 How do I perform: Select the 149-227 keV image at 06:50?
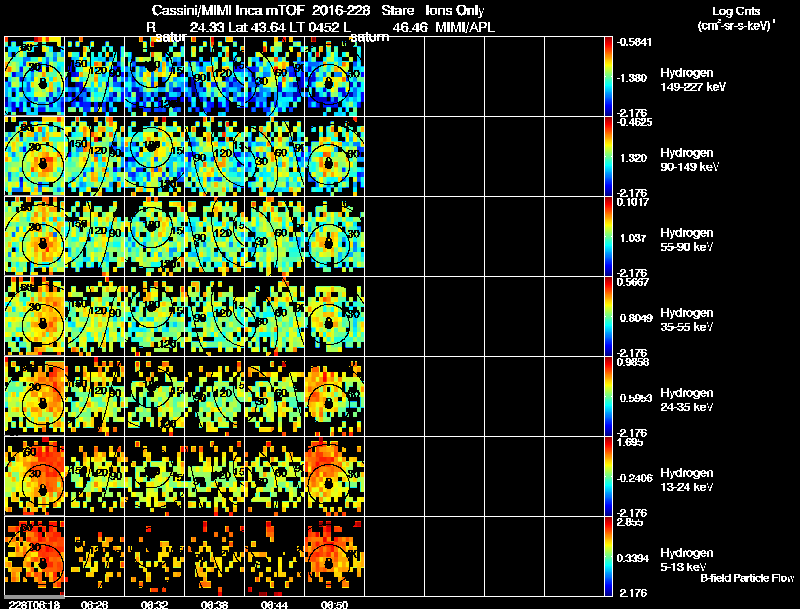tap(335, 77)
